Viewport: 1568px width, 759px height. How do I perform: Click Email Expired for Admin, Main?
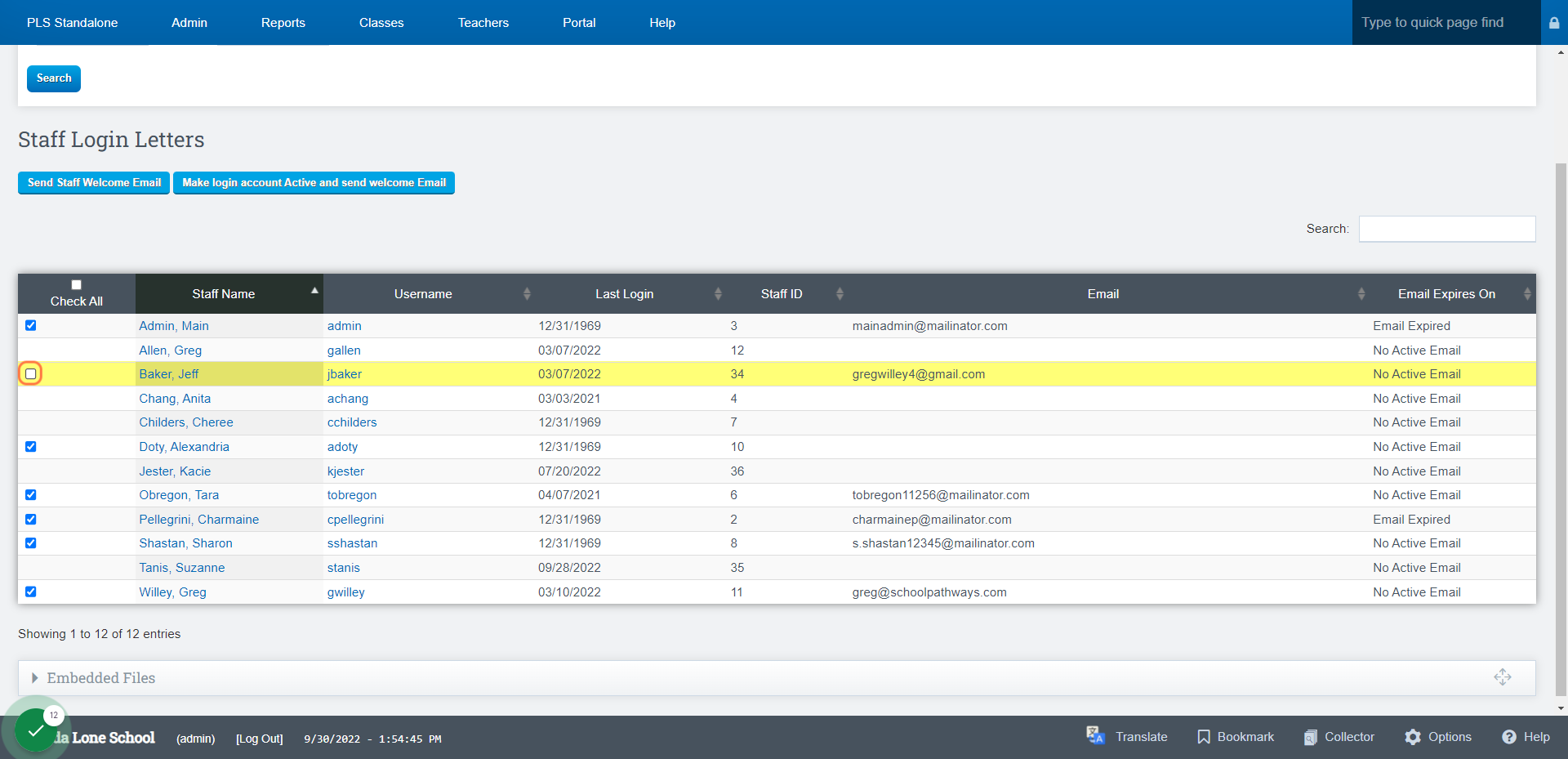pos(1411,326)
